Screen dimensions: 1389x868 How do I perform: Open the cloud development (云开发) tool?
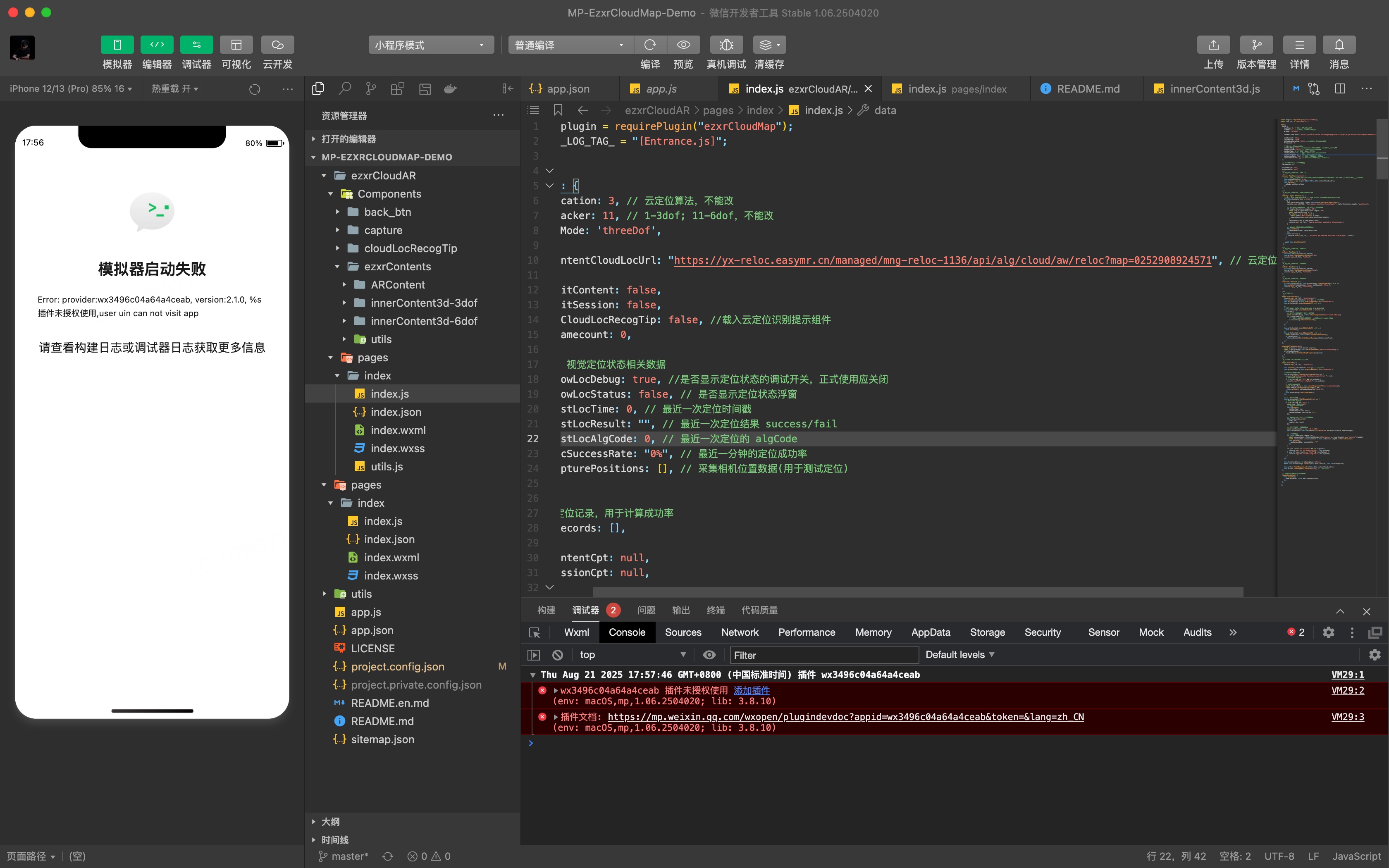(277, 45)
